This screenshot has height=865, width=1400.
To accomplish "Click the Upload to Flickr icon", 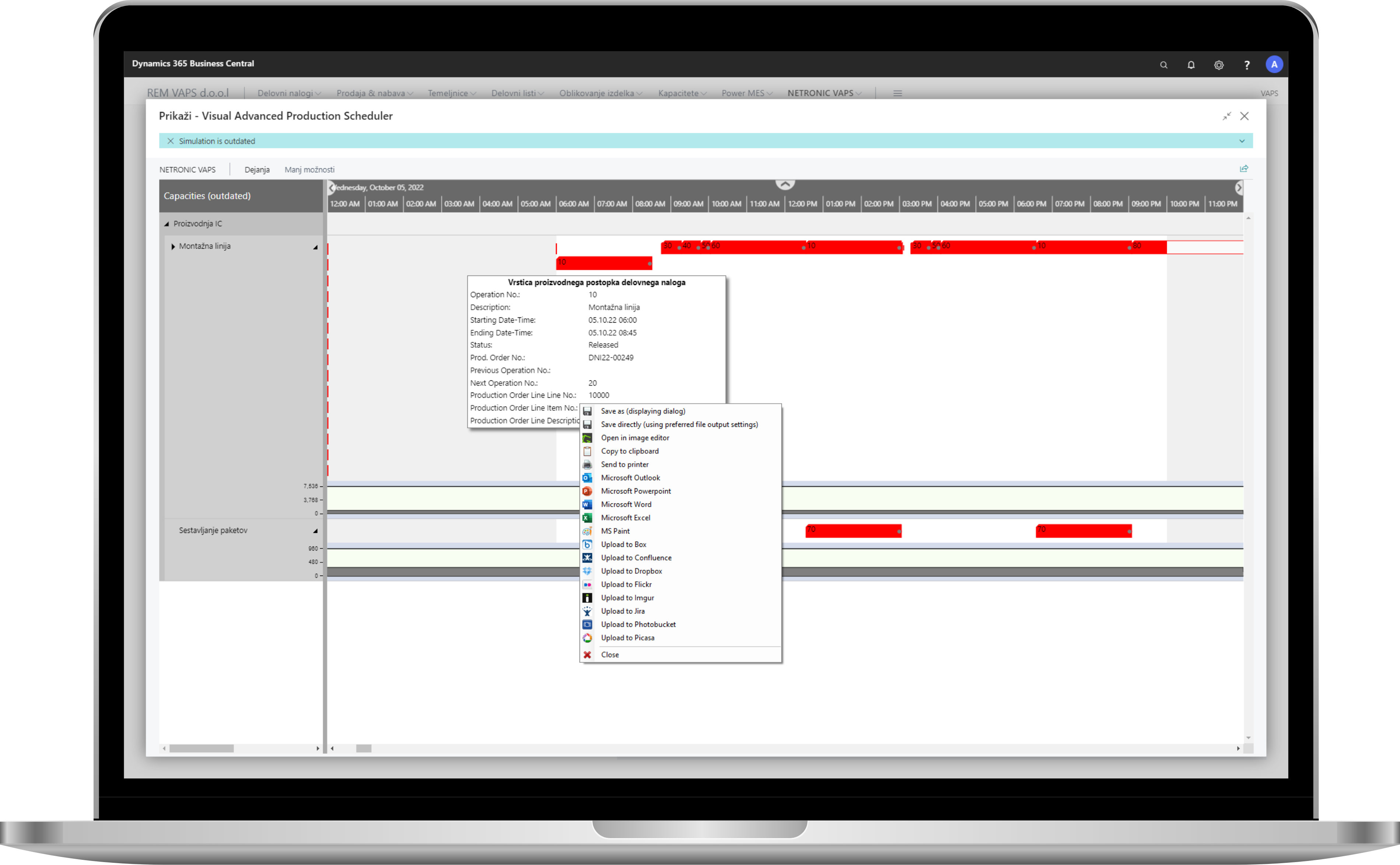I will click(587, 585).
